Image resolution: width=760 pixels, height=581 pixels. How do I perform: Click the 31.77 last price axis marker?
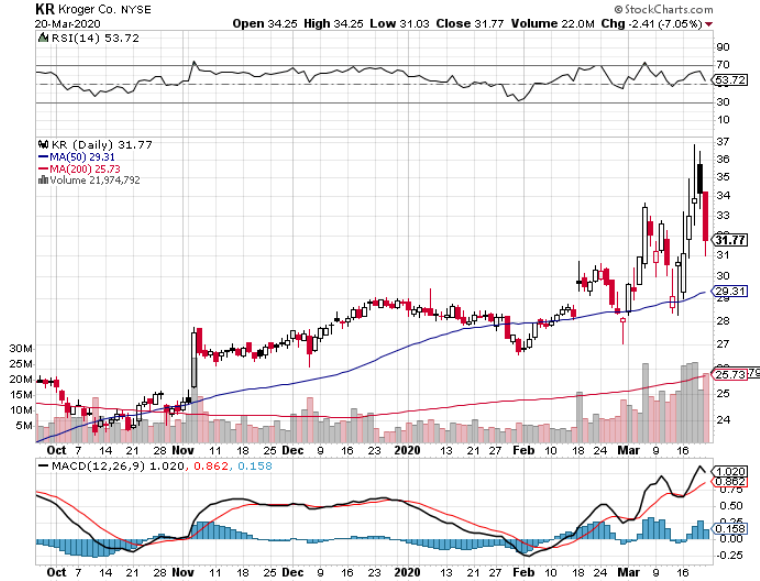(729, 240)
